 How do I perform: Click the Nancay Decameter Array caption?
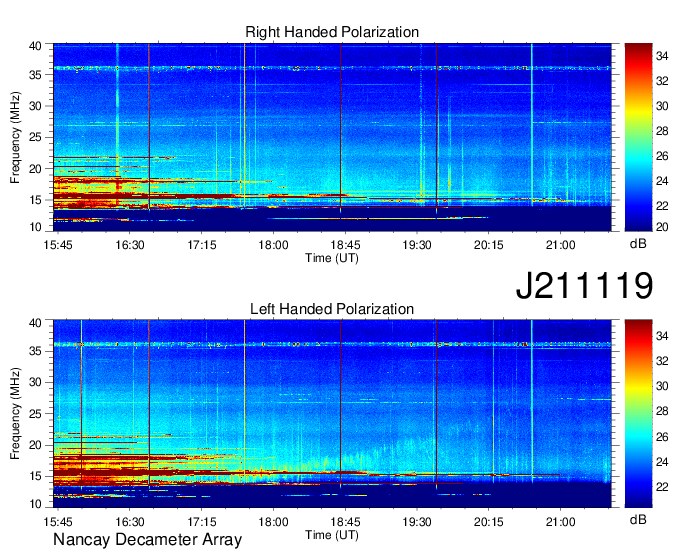click(147, 539)
